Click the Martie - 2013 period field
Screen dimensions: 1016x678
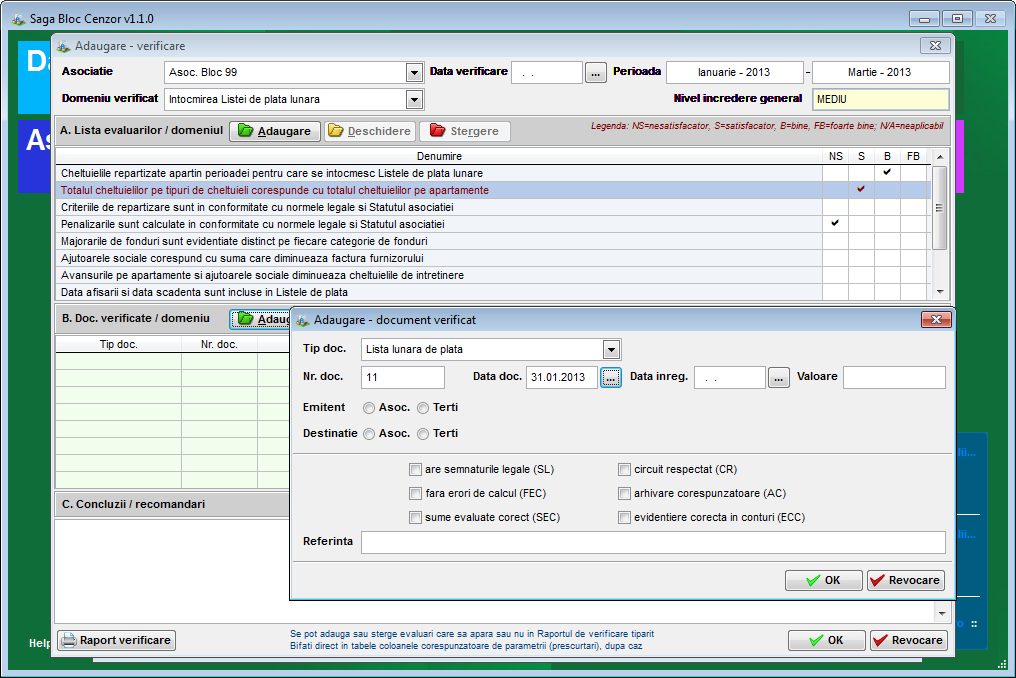[x=881, y=73]
